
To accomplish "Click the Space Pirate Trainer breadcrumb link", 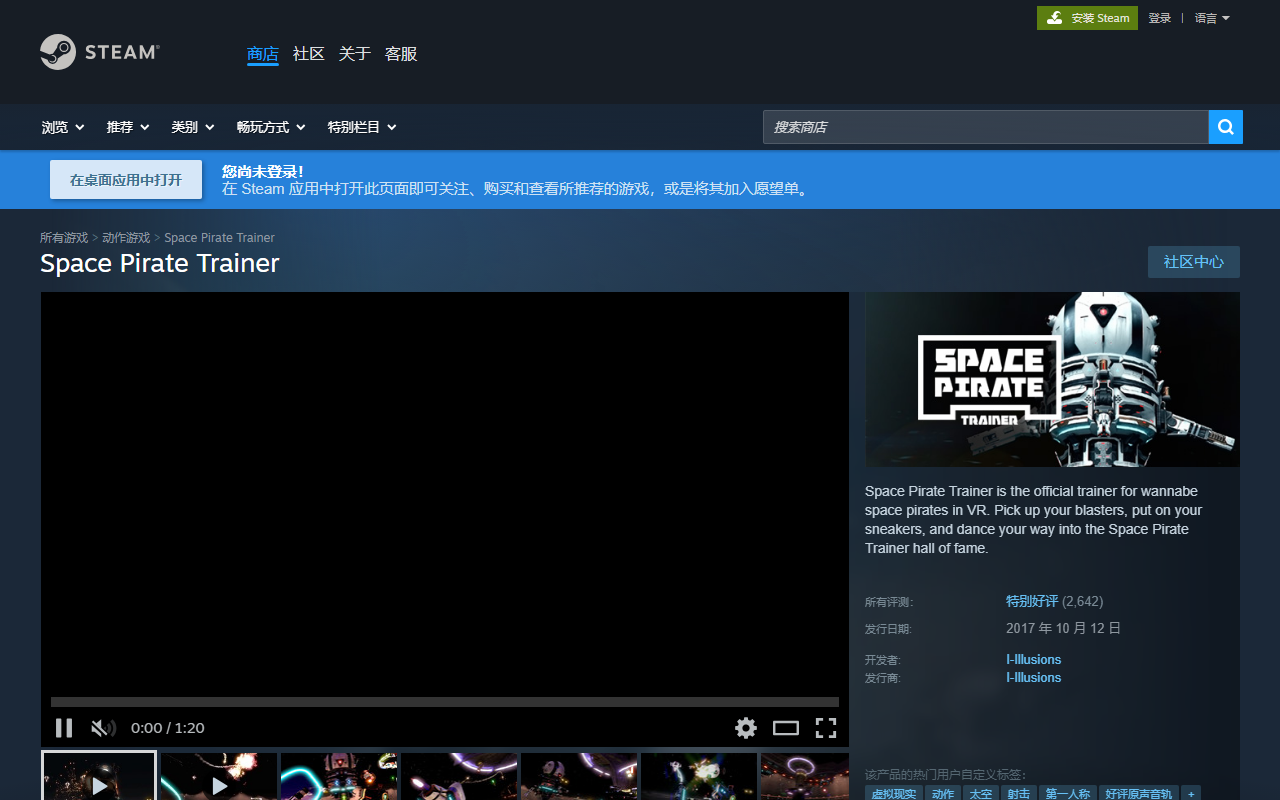I will (x=219, y=238).
